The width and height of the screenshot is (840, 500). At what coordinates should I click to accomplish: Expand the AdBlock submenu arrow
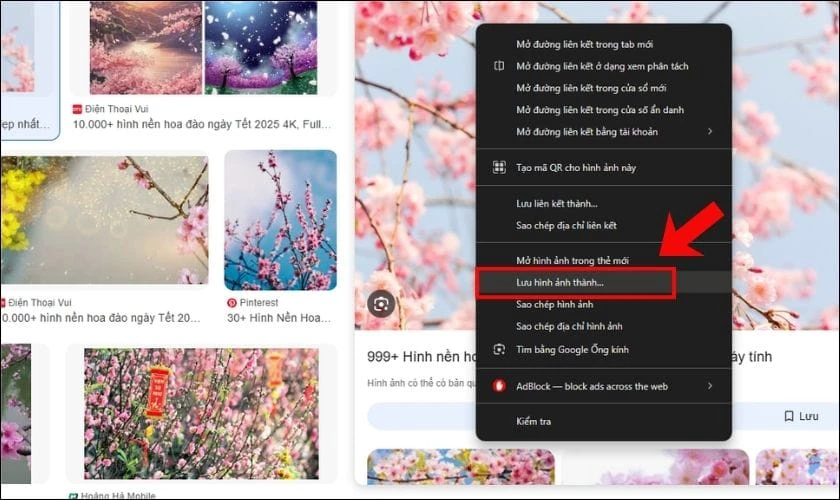click(x=710, y=386)
